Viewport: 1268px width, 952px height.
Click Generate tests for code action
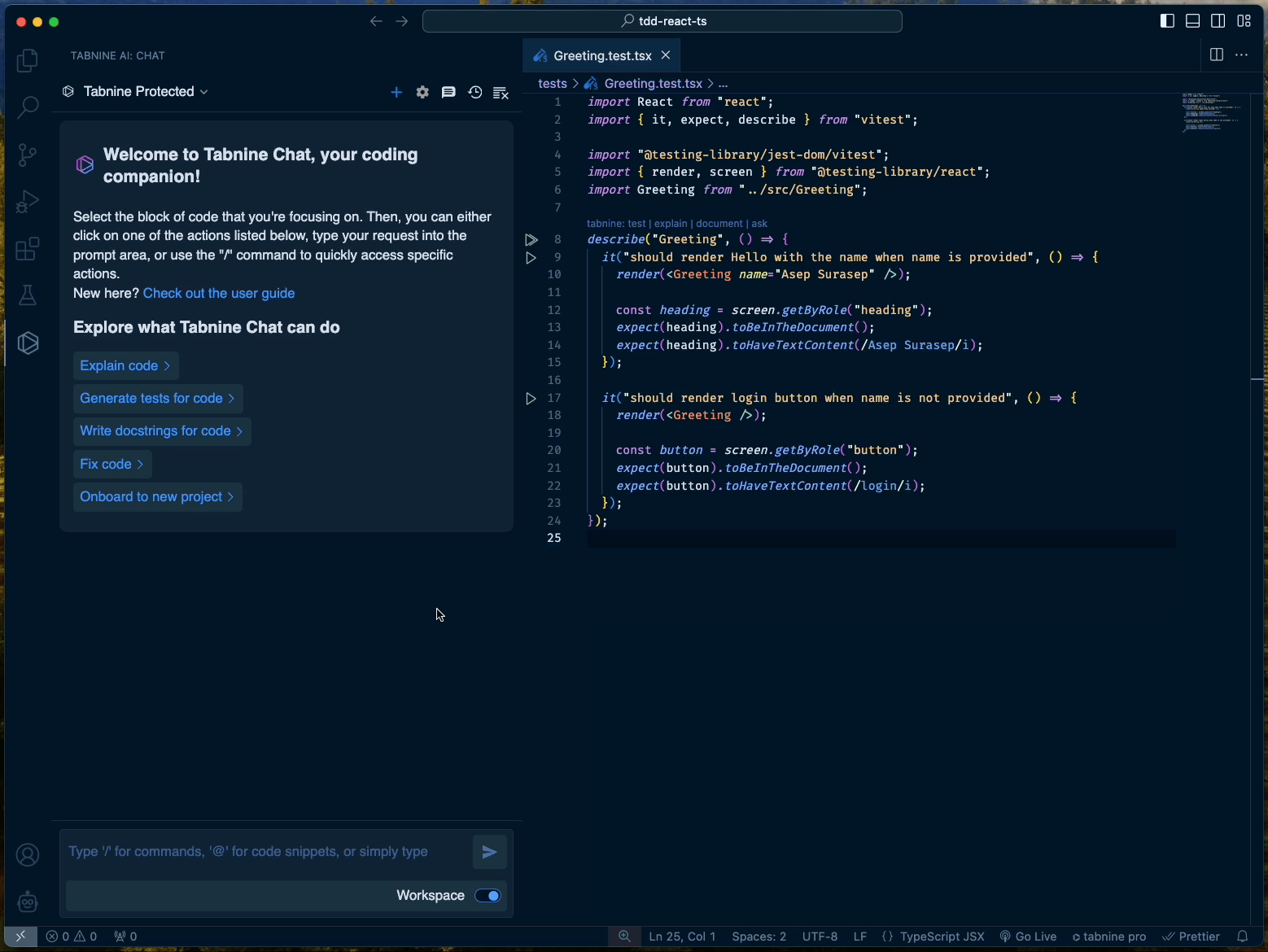pyautogui.click(x=158, y=399)
